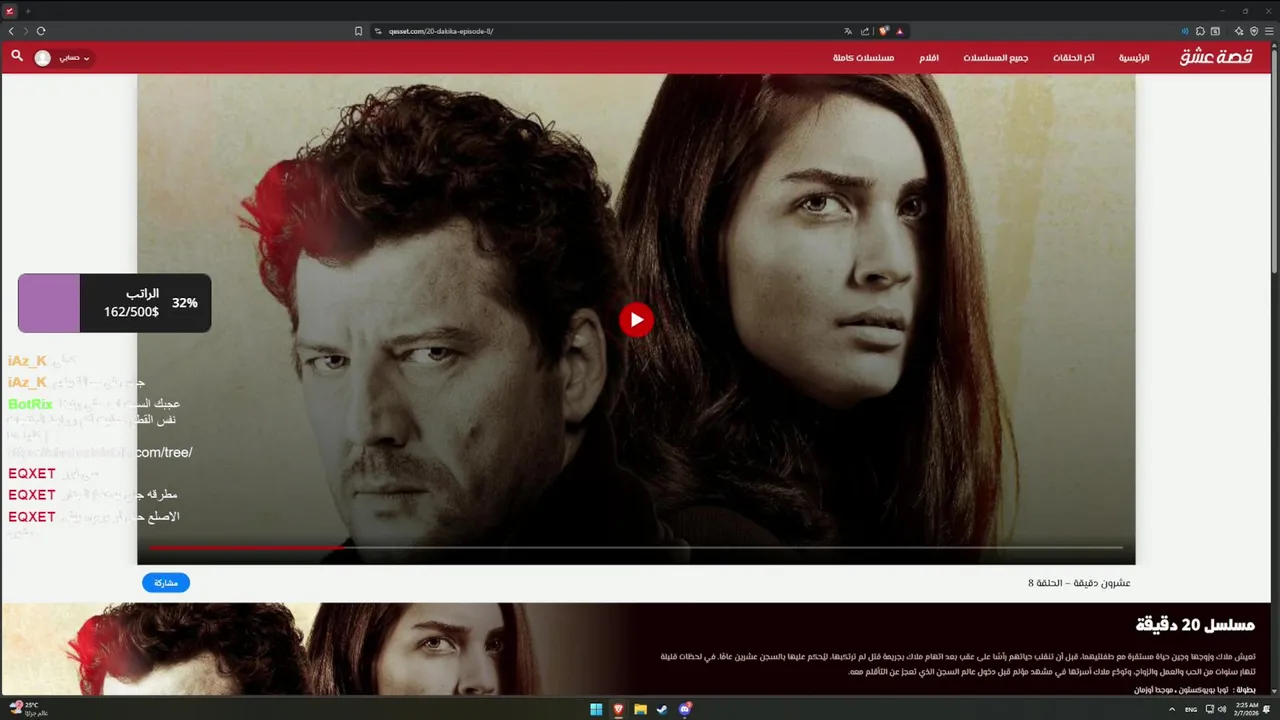
Task: Open the extensions puzzle icon
Action: click(x=1200, y=31)
